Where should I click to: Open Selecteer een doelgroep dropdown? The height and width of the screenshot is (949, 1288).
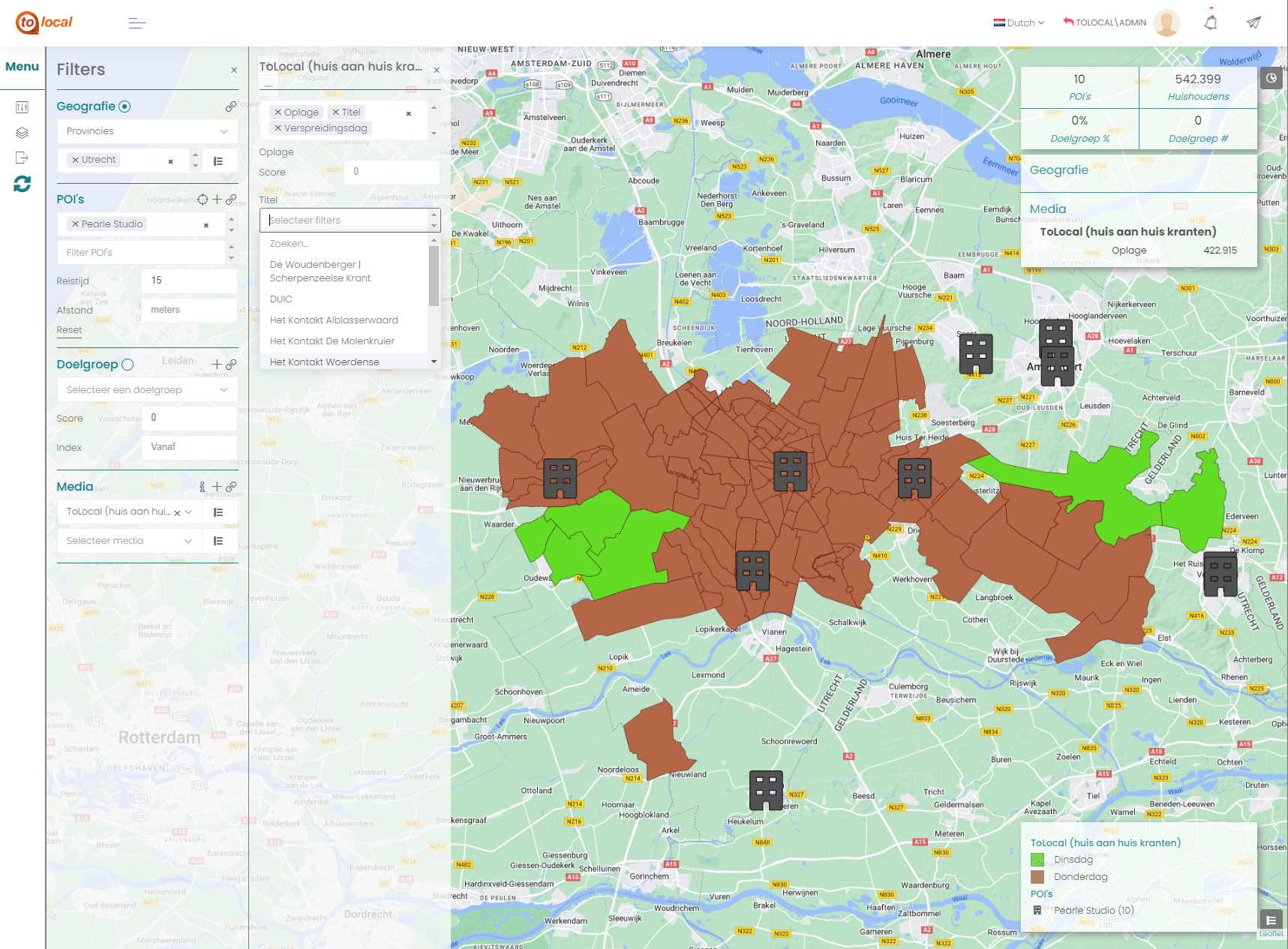[x=147, y=390]
